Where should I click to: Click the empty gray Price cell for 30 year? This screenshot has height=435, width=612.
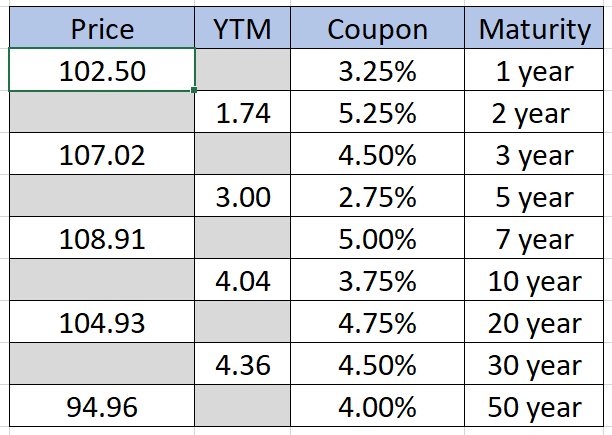(x=102, y=366)
